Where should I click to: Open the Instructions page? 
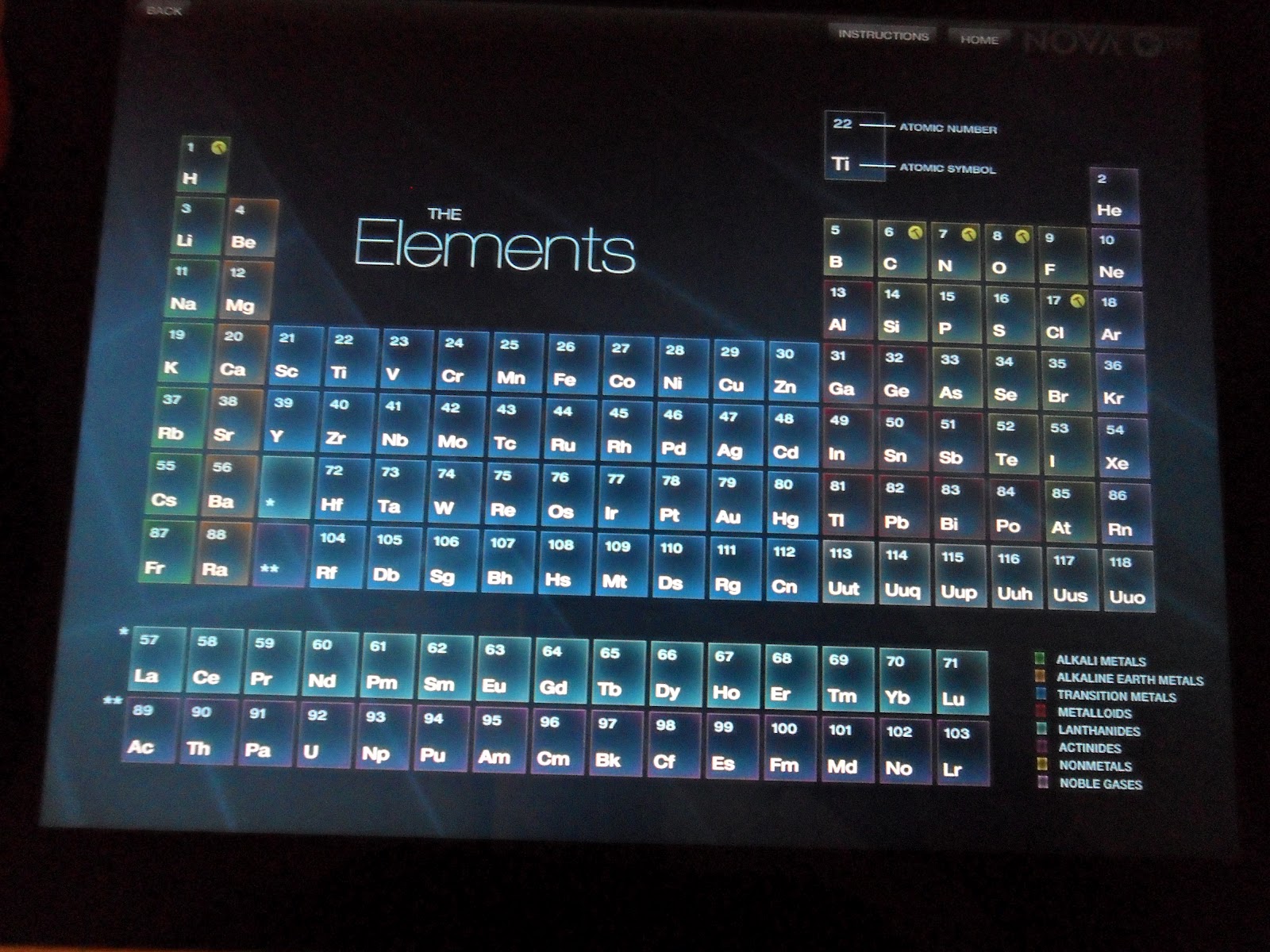click(883, 35)
